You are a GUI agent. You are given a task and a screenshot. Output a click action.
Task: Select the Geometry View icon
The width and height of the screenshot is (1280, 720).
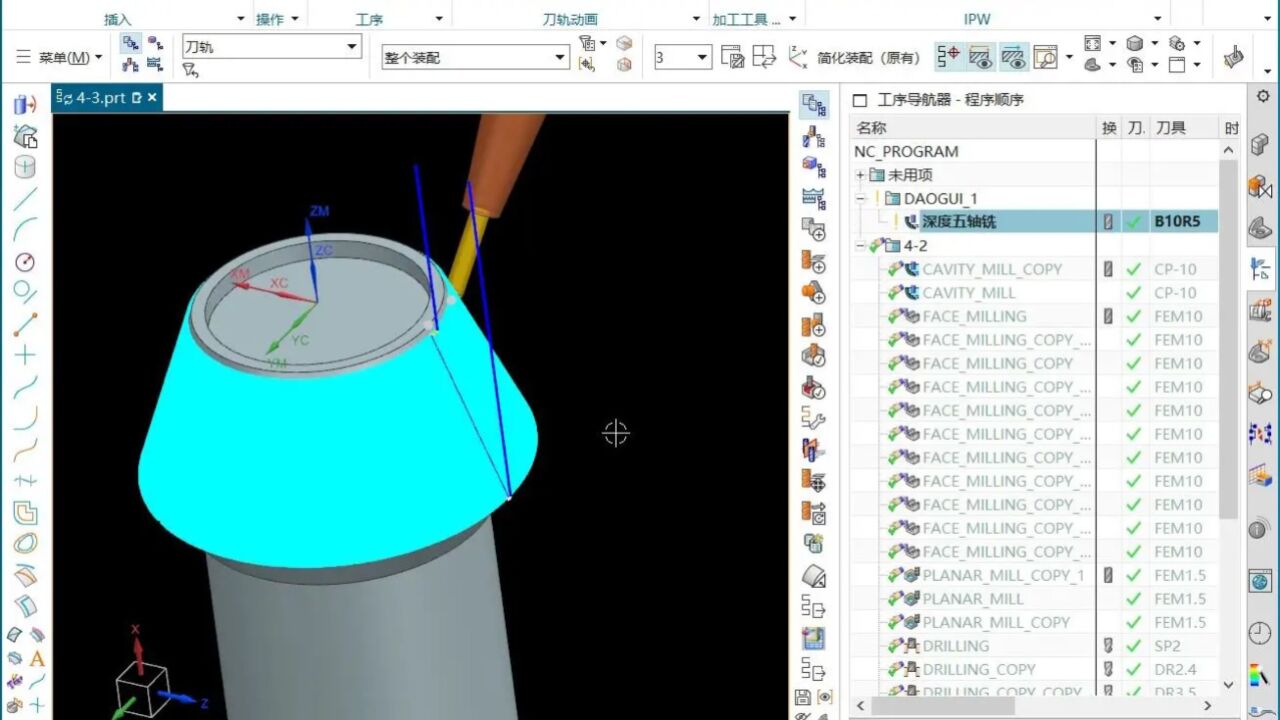click(814, 167)
